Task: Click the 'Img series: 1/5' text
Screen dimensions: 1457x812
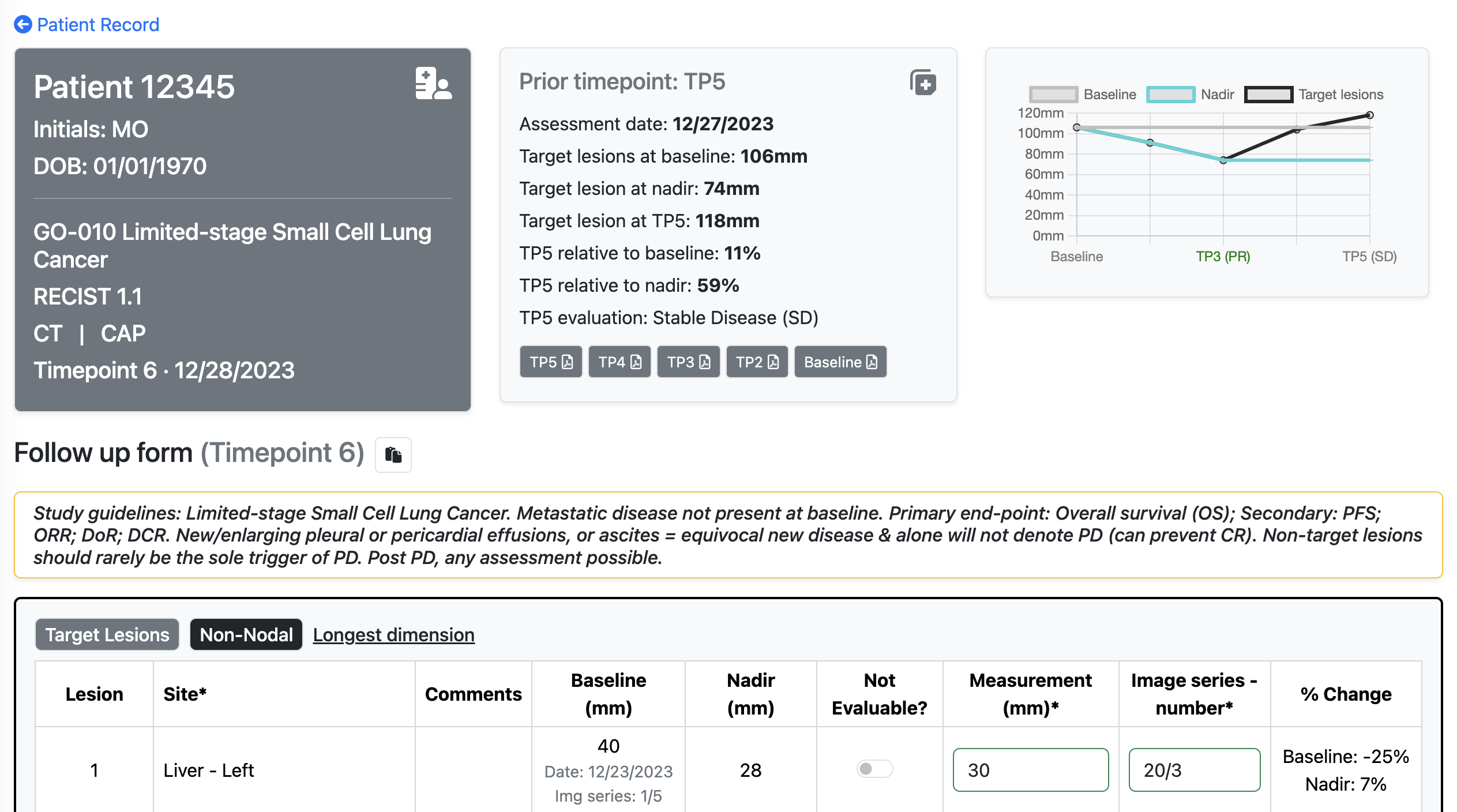Action: [x=609, y=796]
